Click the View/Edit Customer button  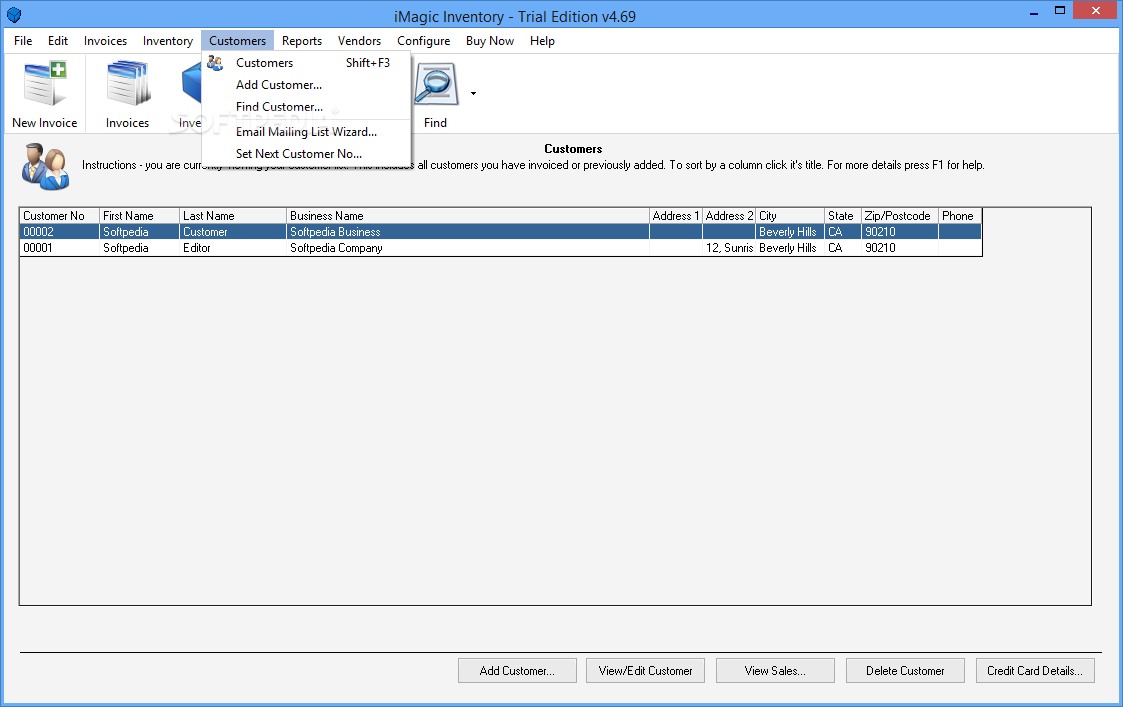click(x=645, y=671)
